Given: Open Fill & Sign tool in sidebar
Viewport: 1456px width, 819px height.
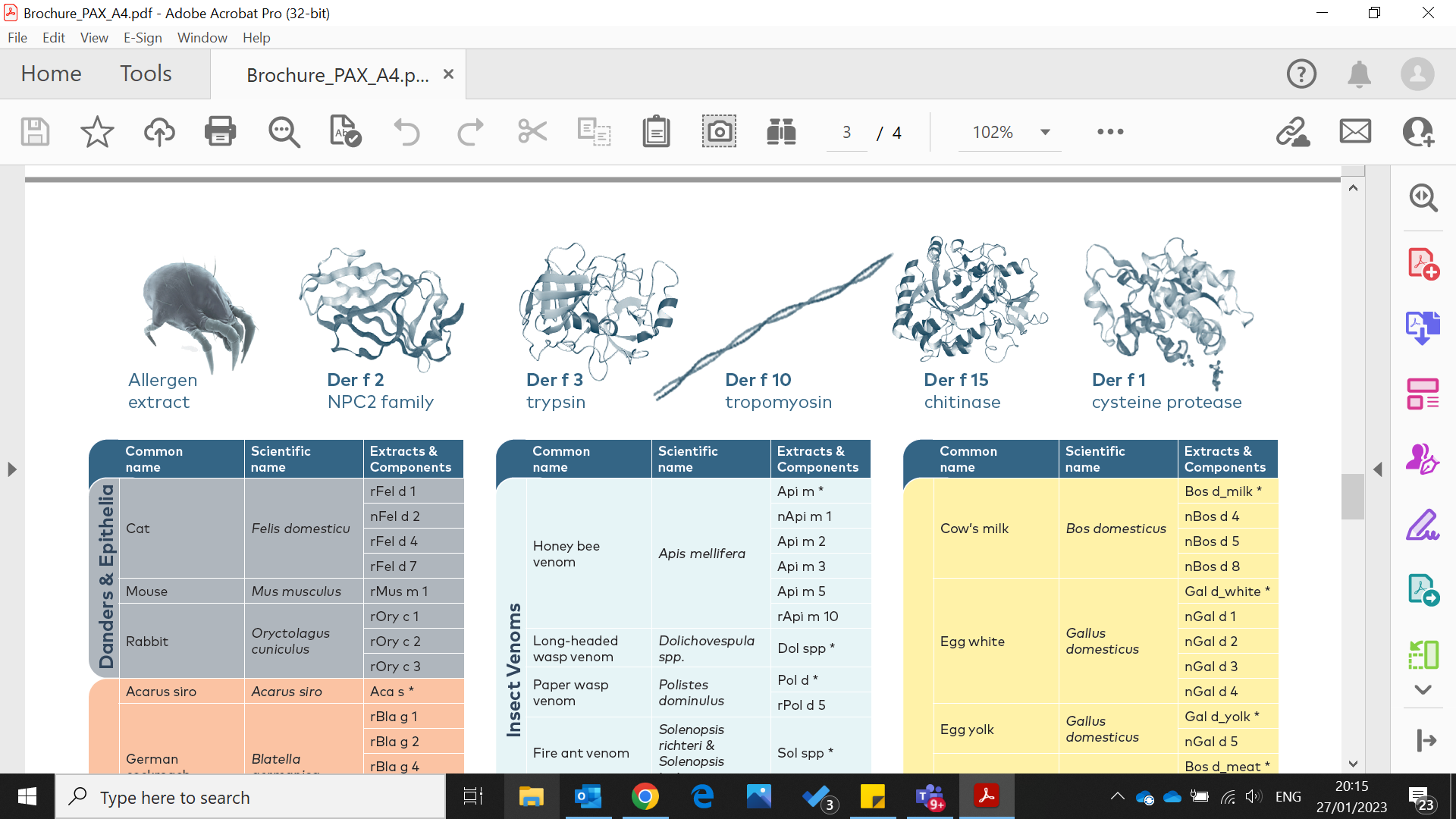Looking at the screenshot, I should pyautogui.click(x=1423, y=525).
